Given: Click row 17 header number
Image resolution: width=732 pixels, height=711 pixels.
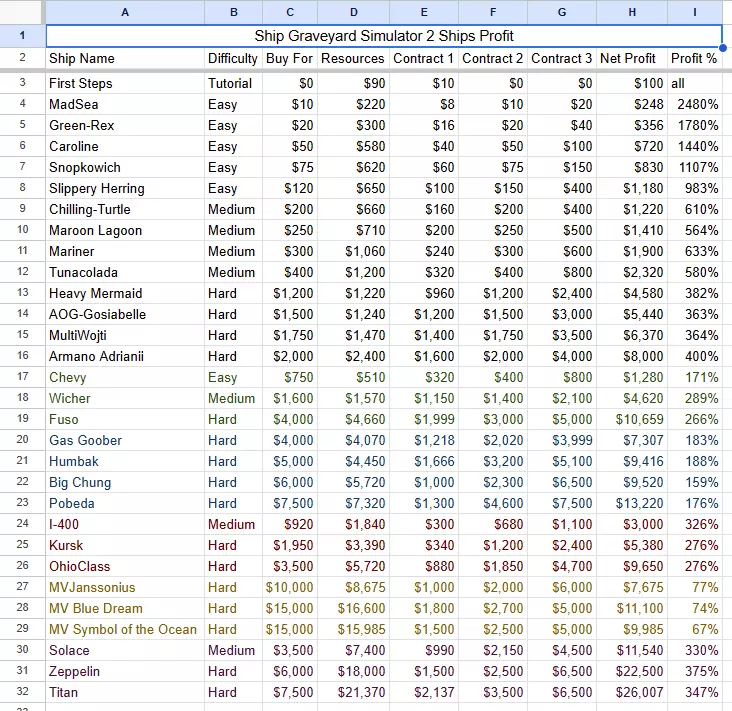Looking at the screenshot, I should point(22,377).
